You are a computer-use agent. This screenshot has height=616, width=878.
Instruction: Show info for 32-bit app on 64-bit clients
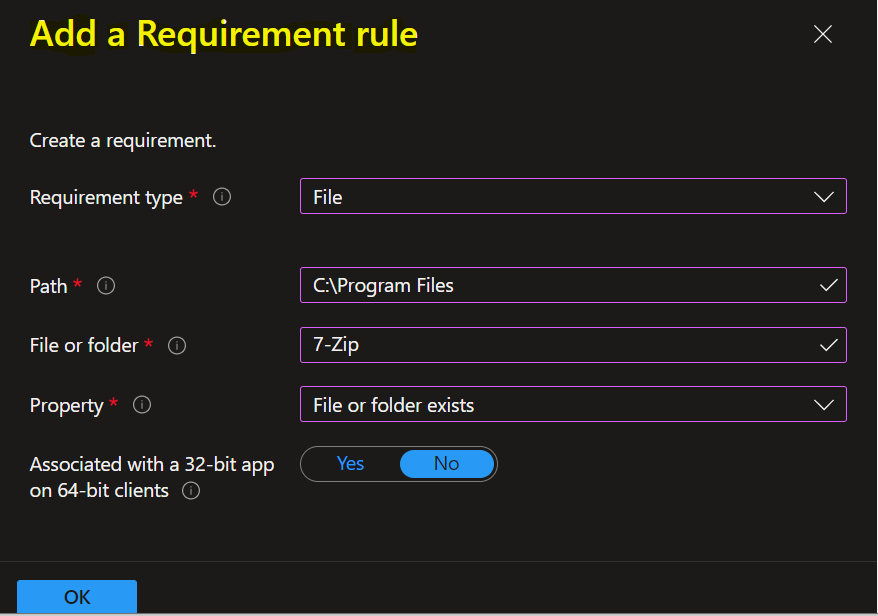click(191, 491)
